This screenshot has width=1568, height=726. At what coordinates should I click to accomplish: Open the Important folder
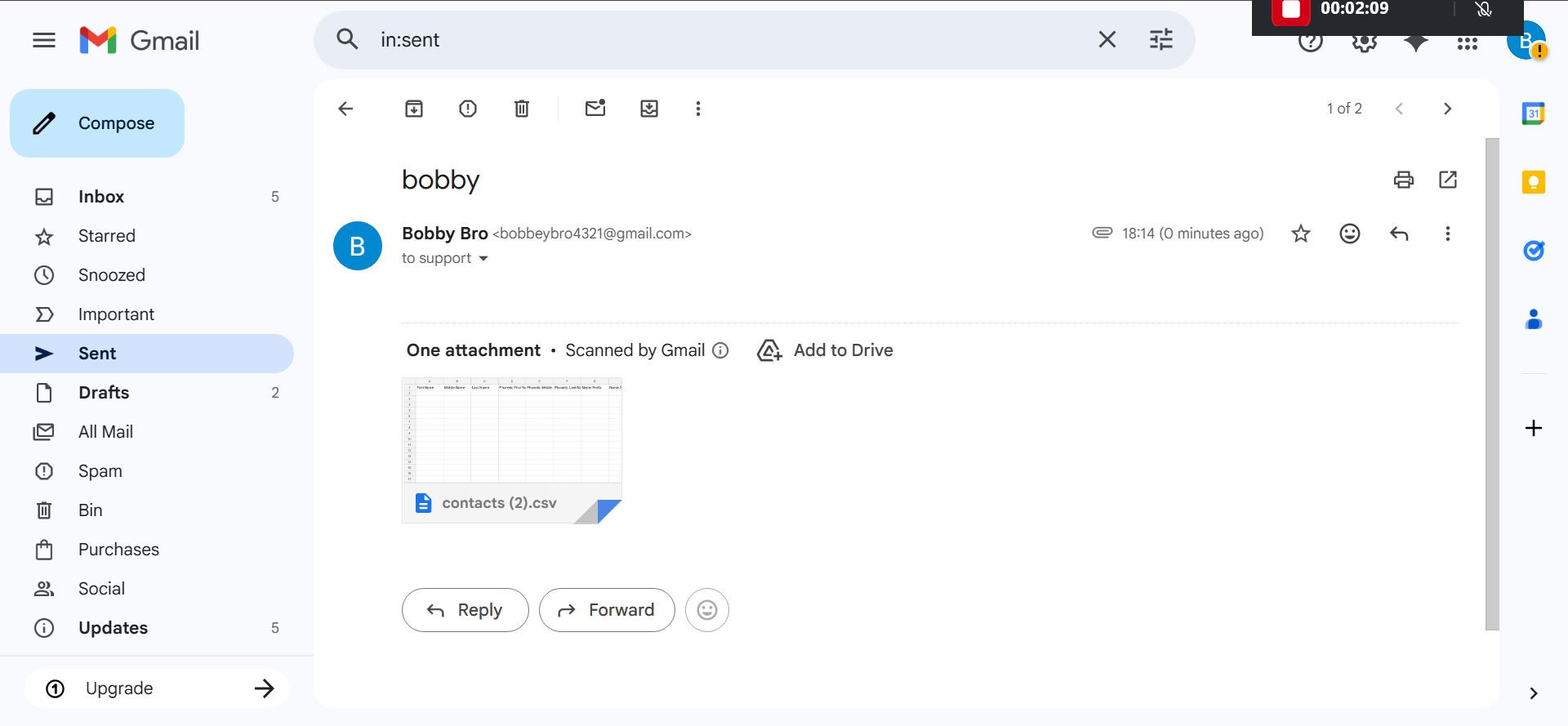(x=147, y=314)
